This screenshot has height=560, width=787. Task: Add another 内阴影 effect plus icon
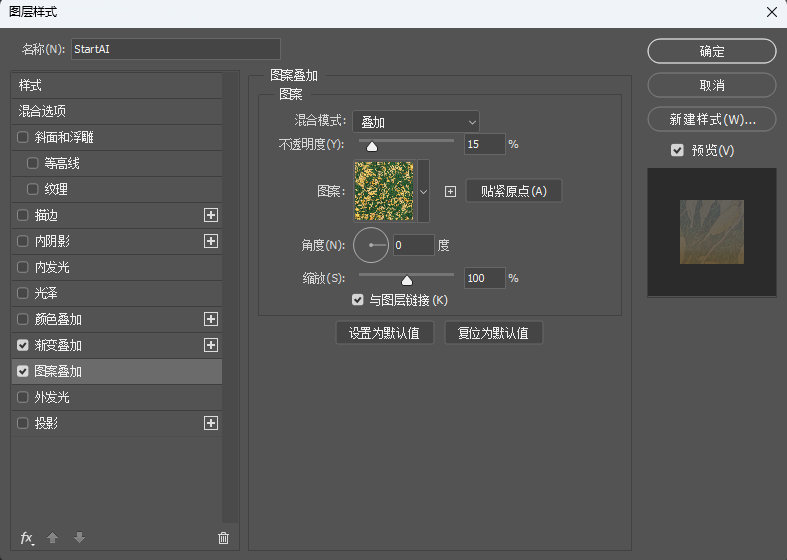[x=211, y=241]
